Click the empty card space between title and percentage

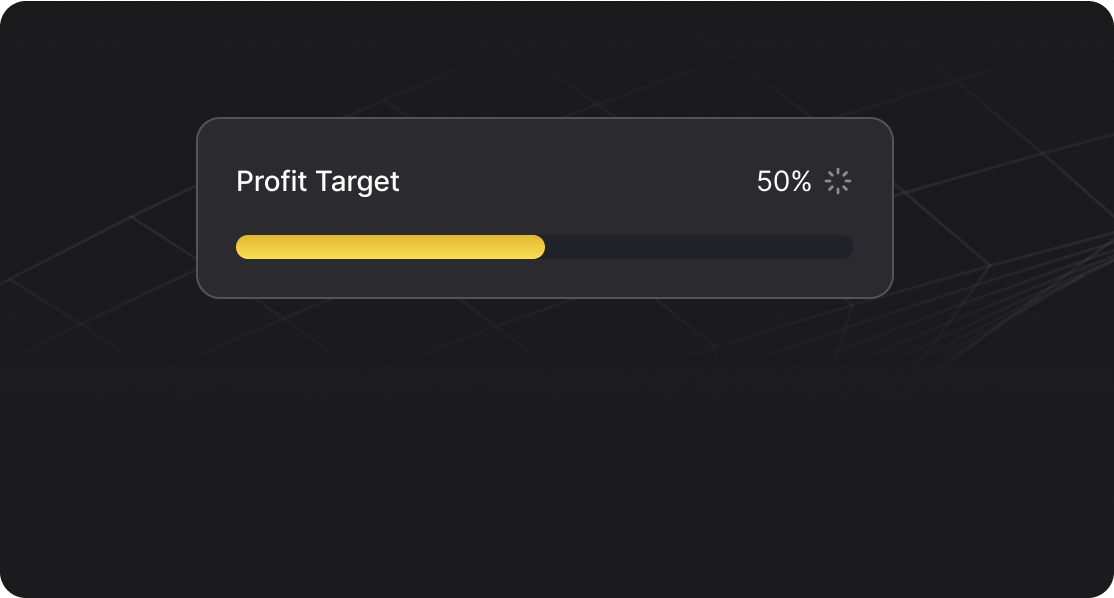click(x=575, y=181)
